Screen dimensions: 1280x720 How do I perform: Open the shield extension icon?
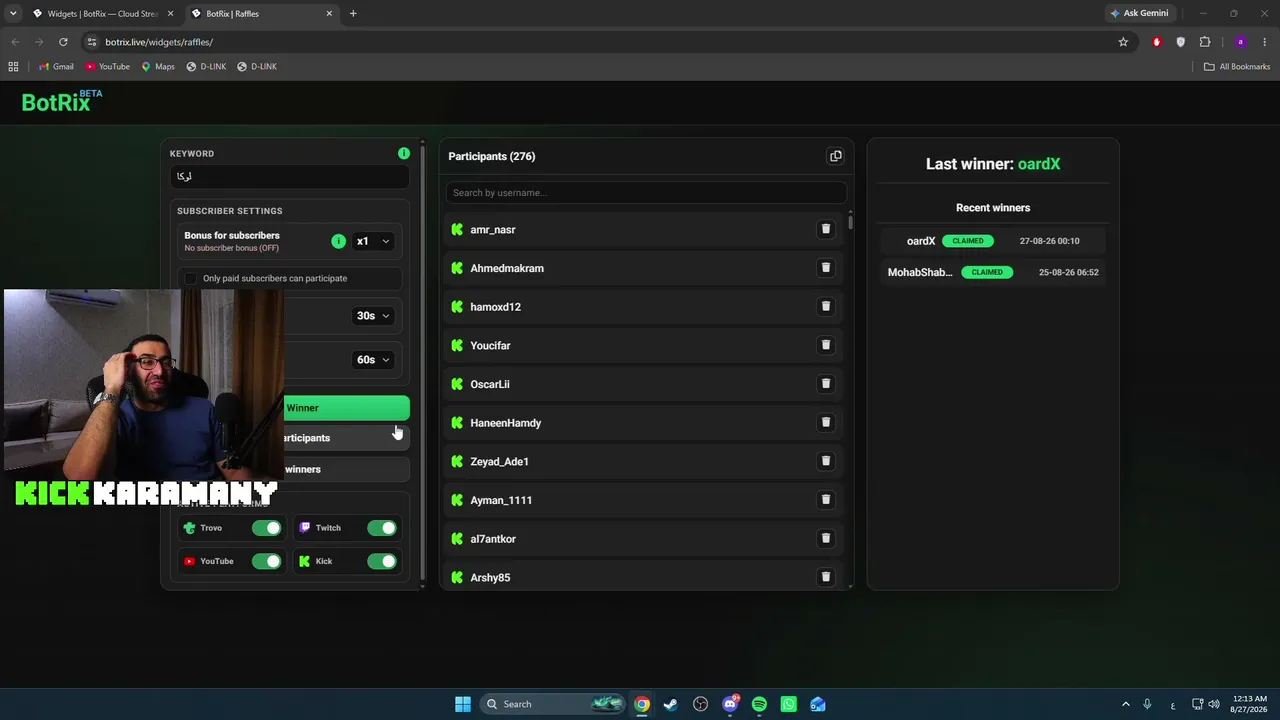[x=1181, y=42]
